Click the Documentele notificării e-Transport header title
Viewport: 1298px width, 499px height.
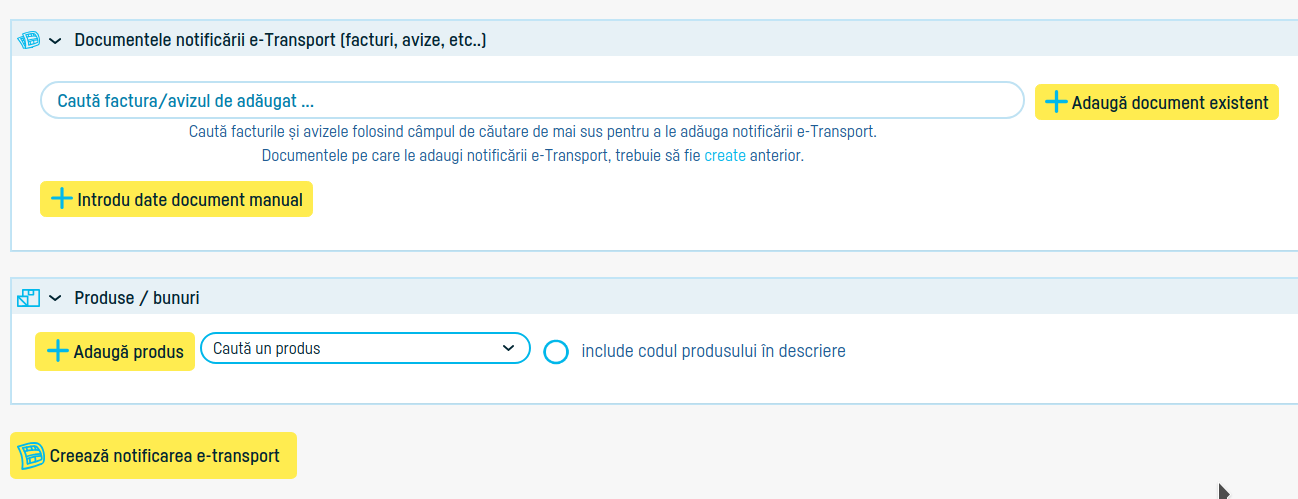click(280, 40)
